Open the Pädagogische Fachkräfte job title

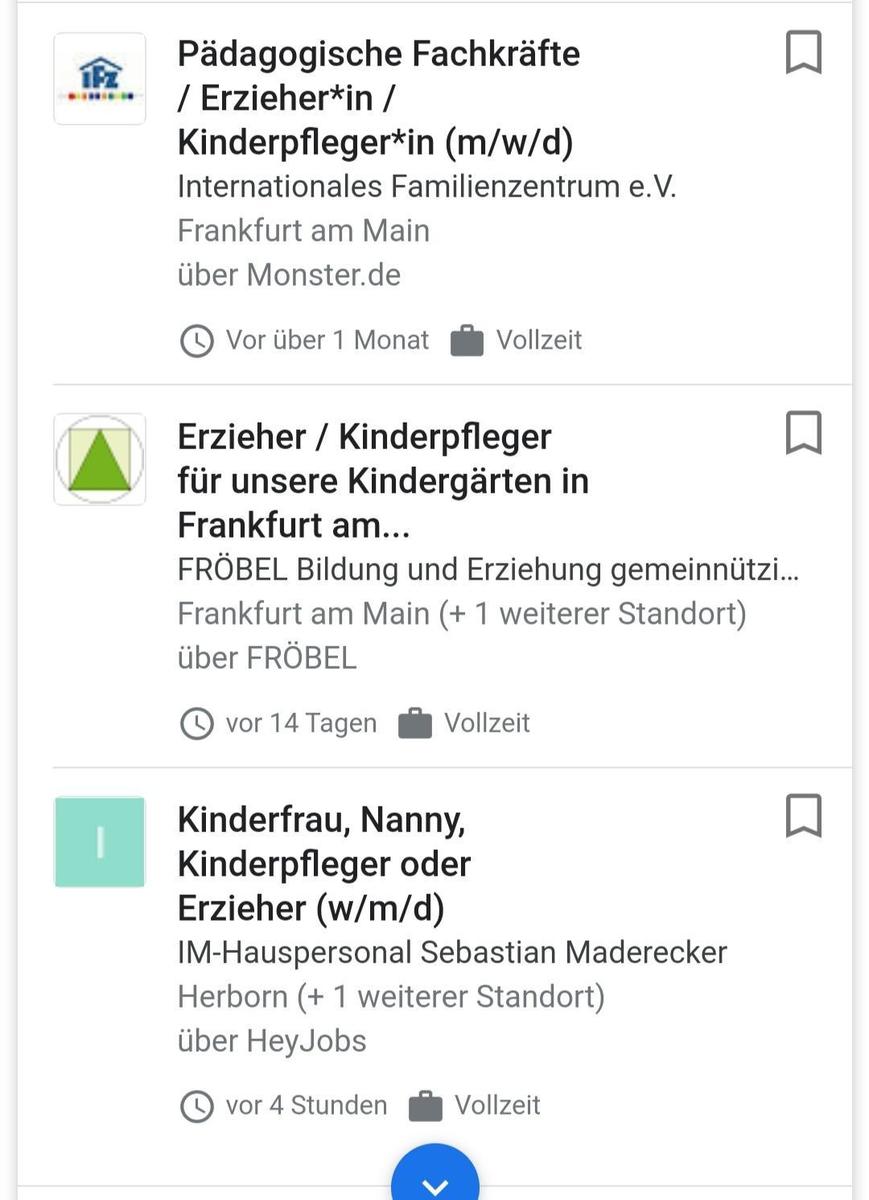click(378, 98)
